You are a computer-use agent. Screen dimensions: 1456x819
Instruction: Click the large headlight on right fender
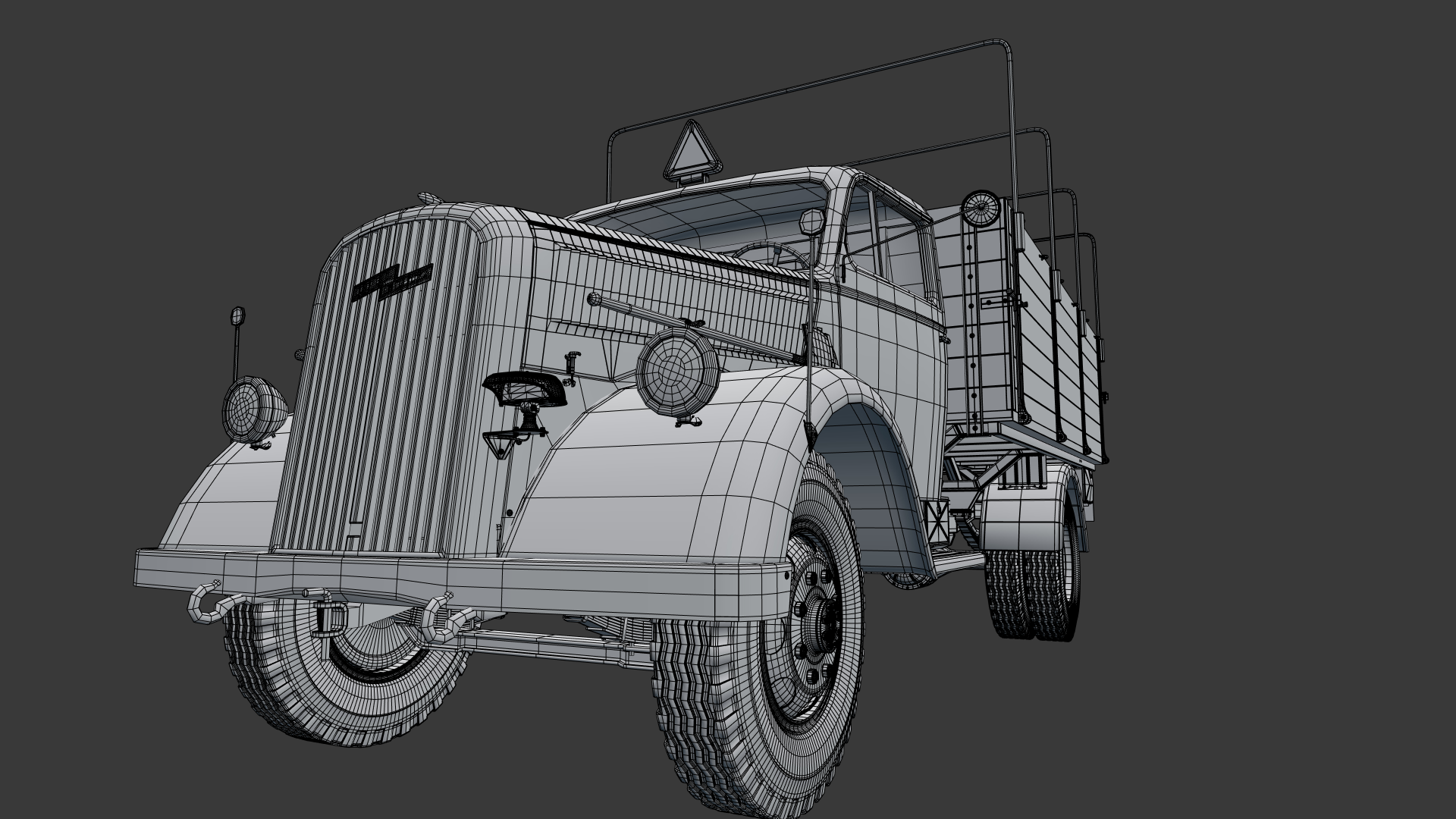point(676,373)
